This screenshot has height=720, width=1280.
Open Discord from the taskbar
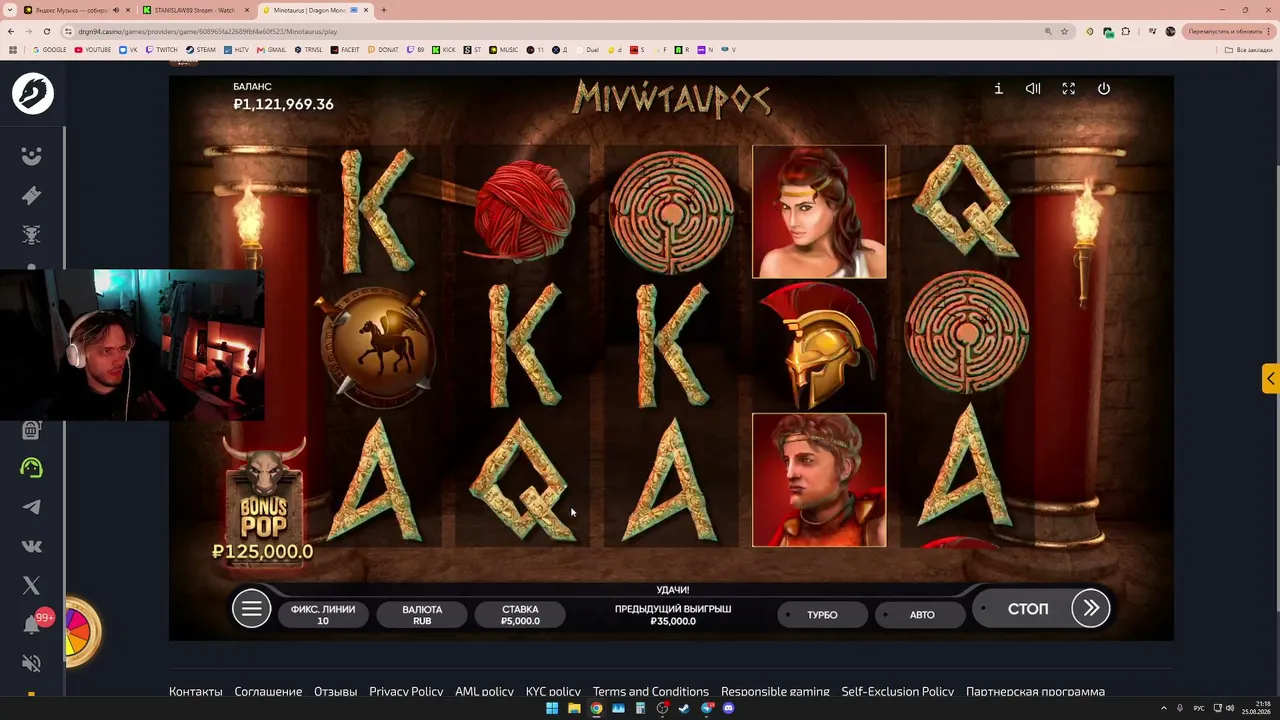point(728,708)
